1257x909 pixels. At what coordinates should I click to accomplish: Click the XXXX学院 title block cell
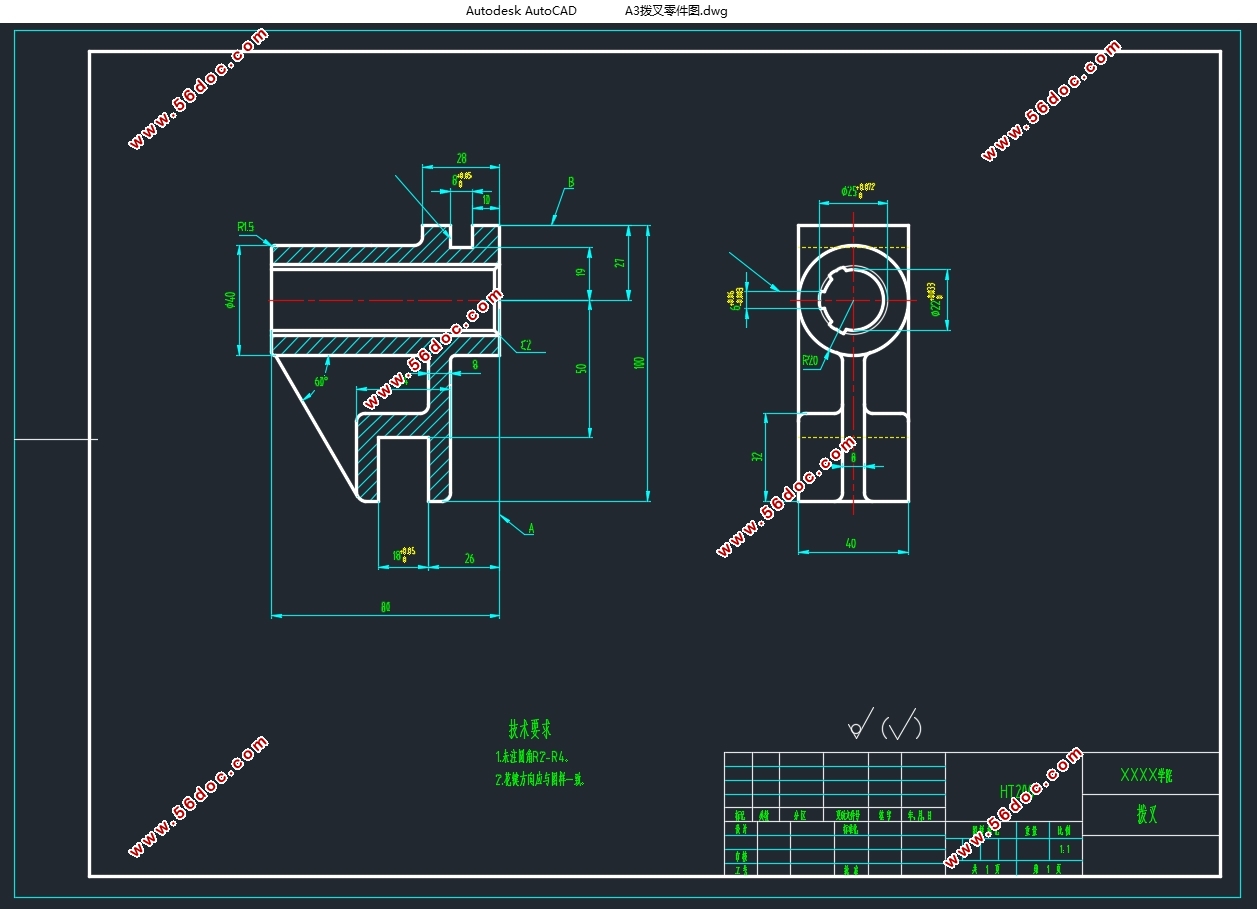(x=1151, y=773)
